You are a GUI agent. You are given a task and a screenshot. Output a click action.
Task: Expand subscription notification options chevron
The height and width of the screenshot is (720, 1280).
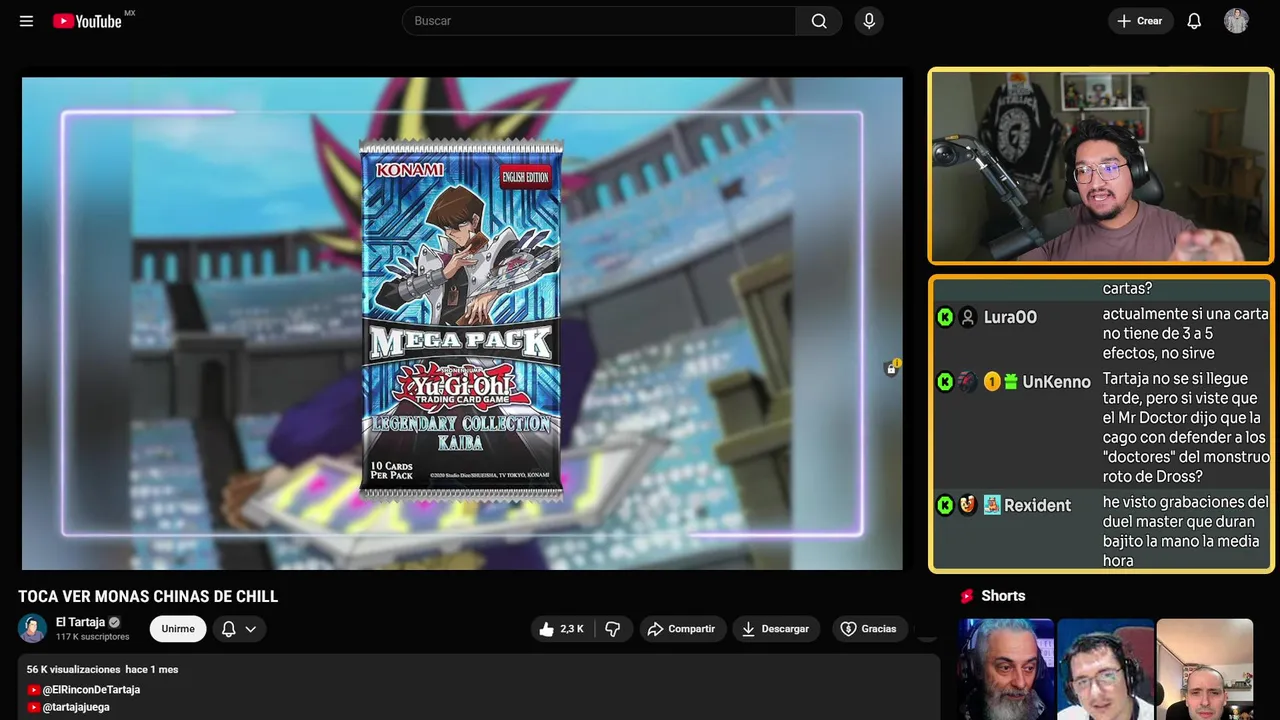click(x=251, y=629)
